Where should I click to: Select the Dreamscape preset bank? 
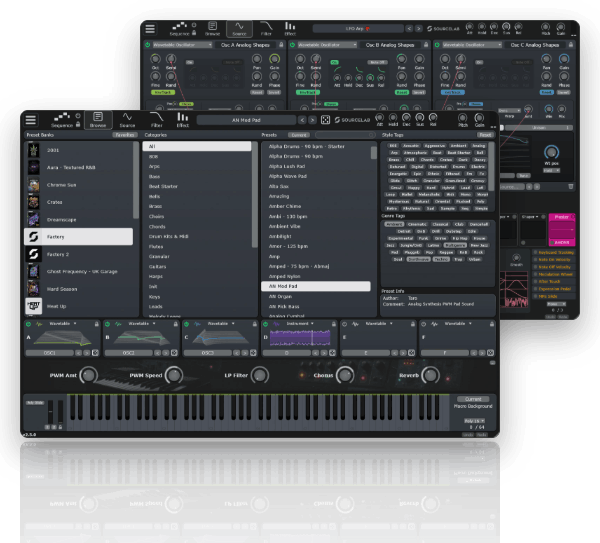pos(79,220)
